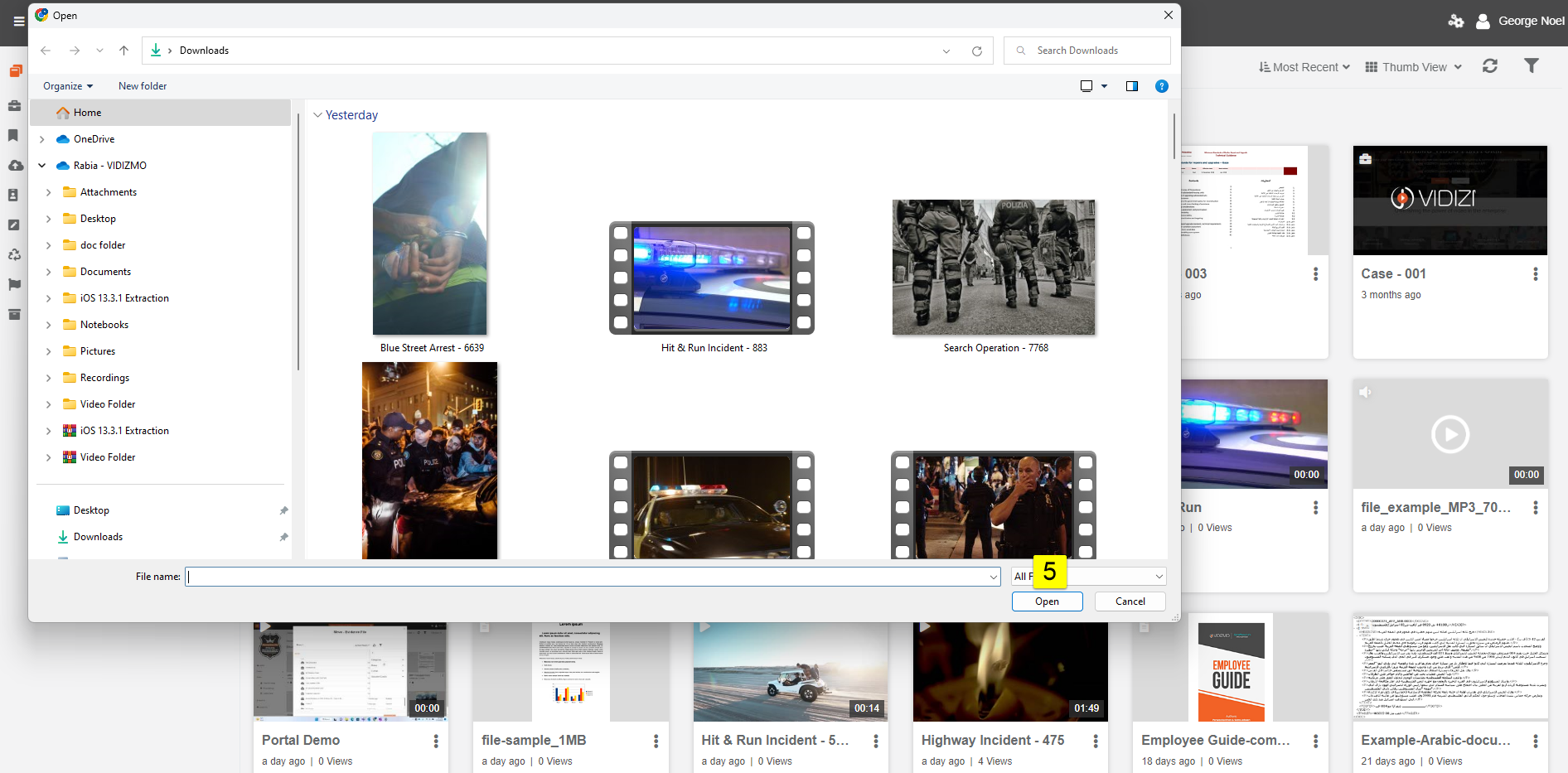
Task: Open the Portal Demo title link
Action: click(301, 740)
